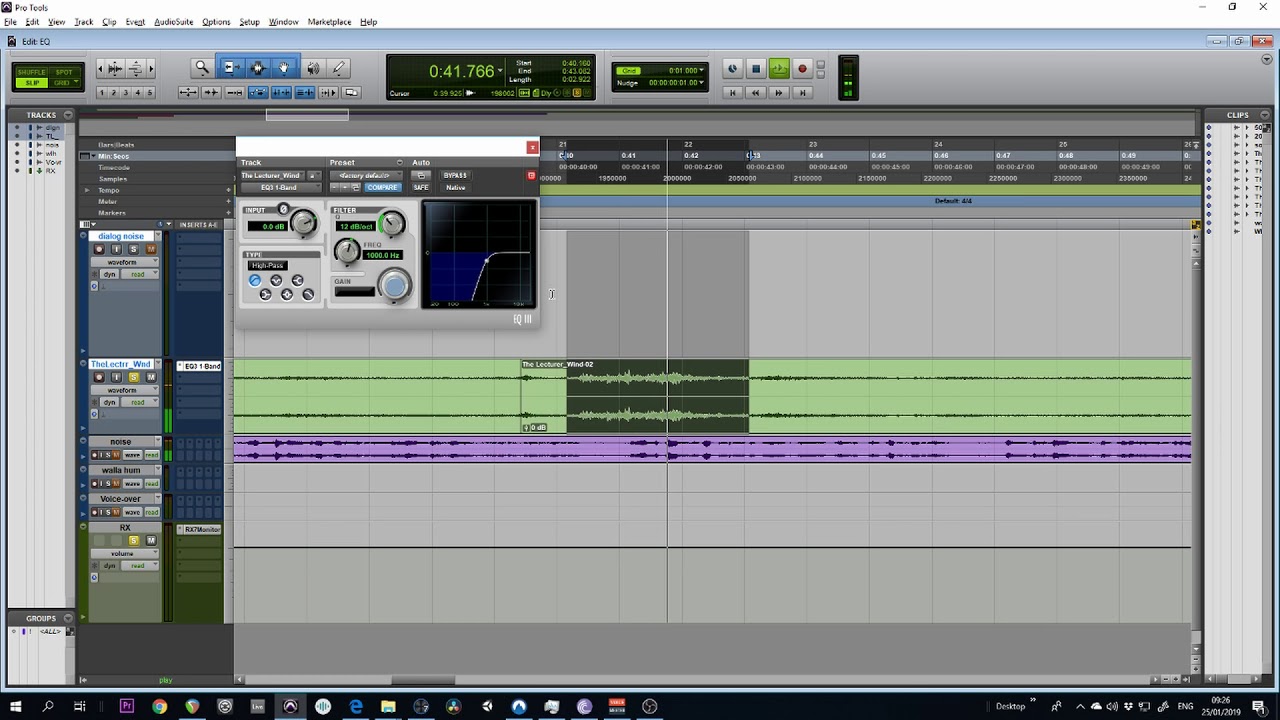This screenshot has width=1280, height=720.
Task: Click the 1000.0 Hz frequency field
Action: (382, 255)
